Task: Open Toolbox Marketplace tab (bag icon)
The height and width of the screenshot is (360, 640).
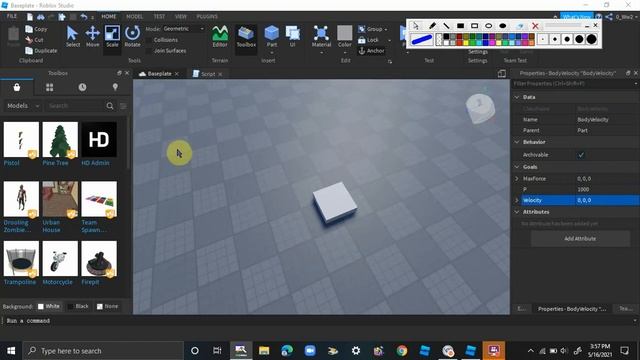Action: click(17, 87)
